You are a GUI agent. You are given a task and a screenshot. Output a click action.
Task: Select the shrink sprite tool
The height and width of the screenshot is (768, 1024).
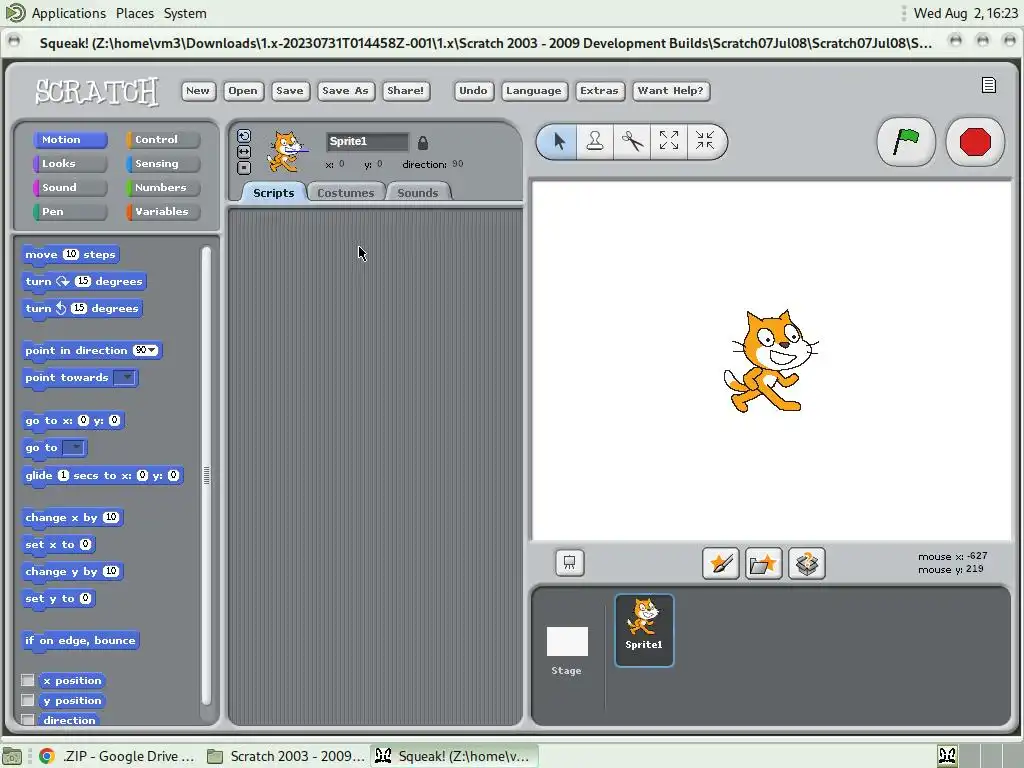pos(705,141)
